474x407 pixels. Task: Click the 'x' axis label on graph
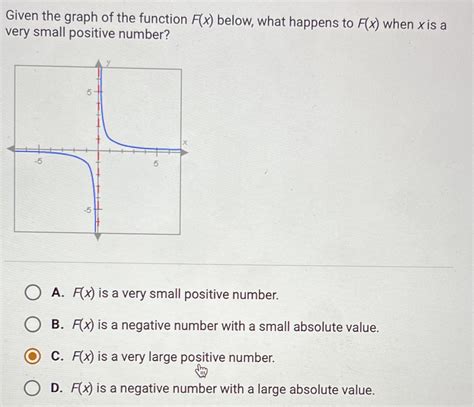[185, 143]
